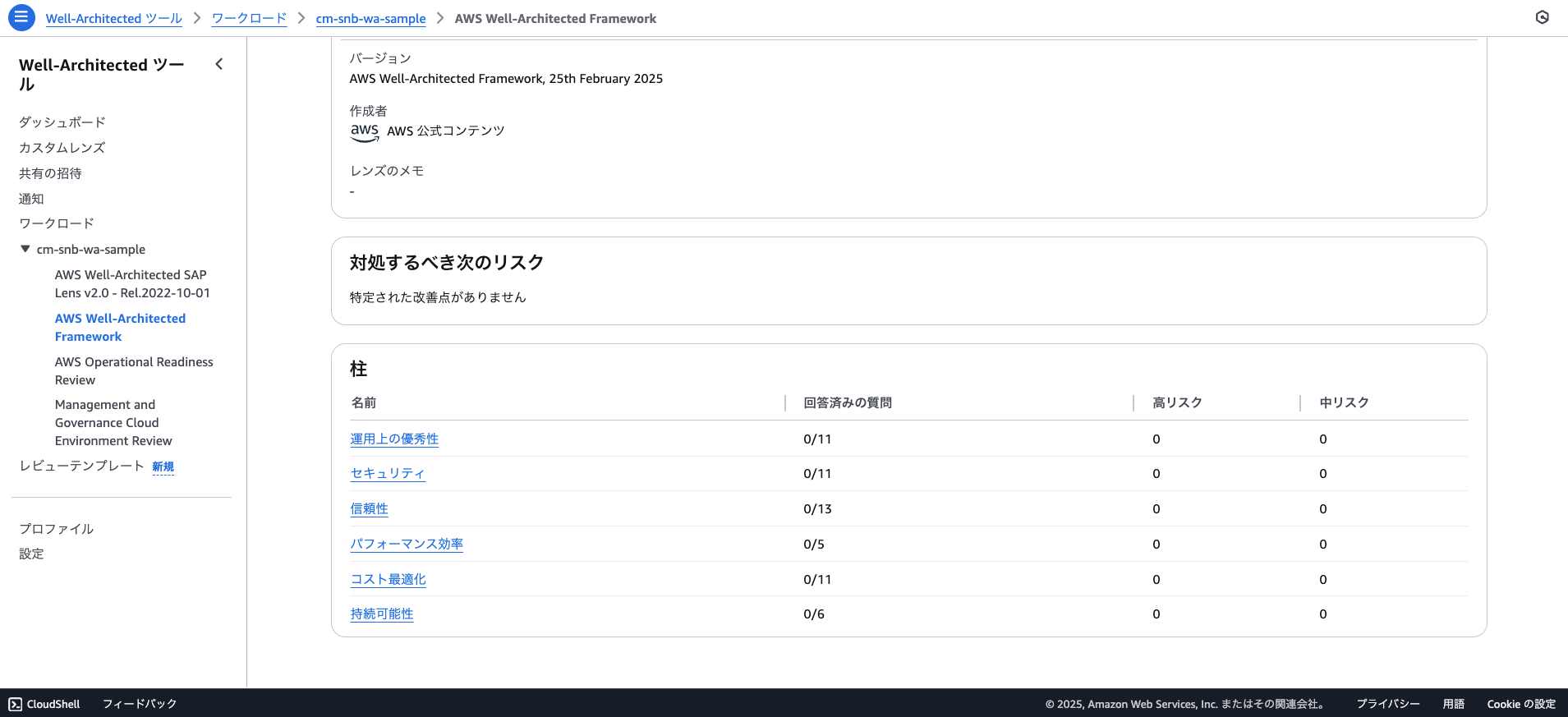The image size is (1568, 717).
Task: Collapse the cm-snb-wa-sample tree node
Action: tap(25, 249)
